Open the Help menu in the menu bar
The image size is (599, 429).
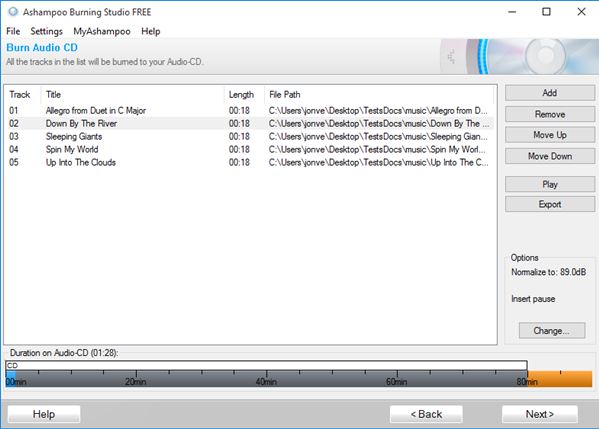pos(151,31)
